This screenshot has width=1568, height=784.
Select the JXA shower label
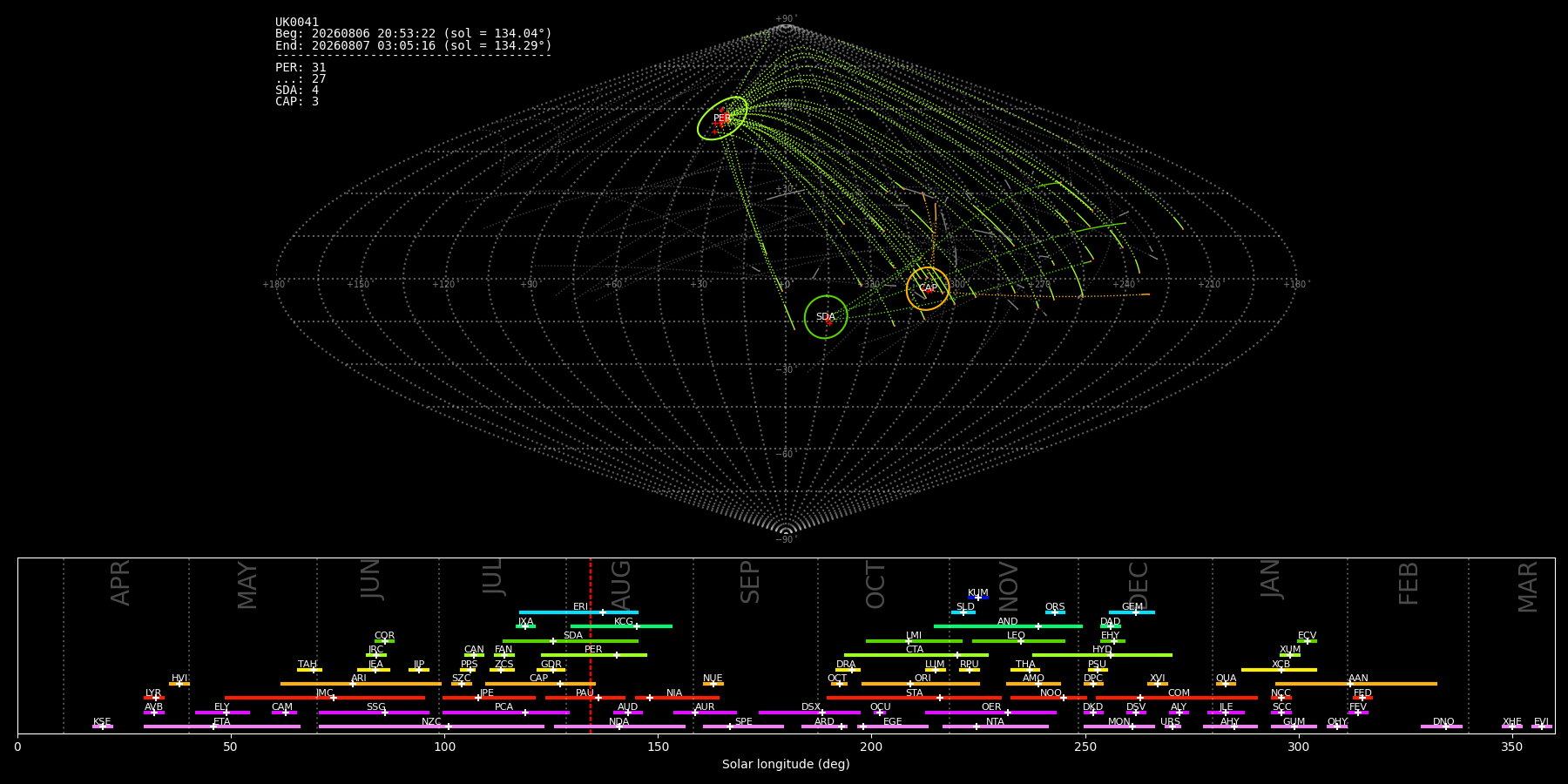[x=525, y=622]
